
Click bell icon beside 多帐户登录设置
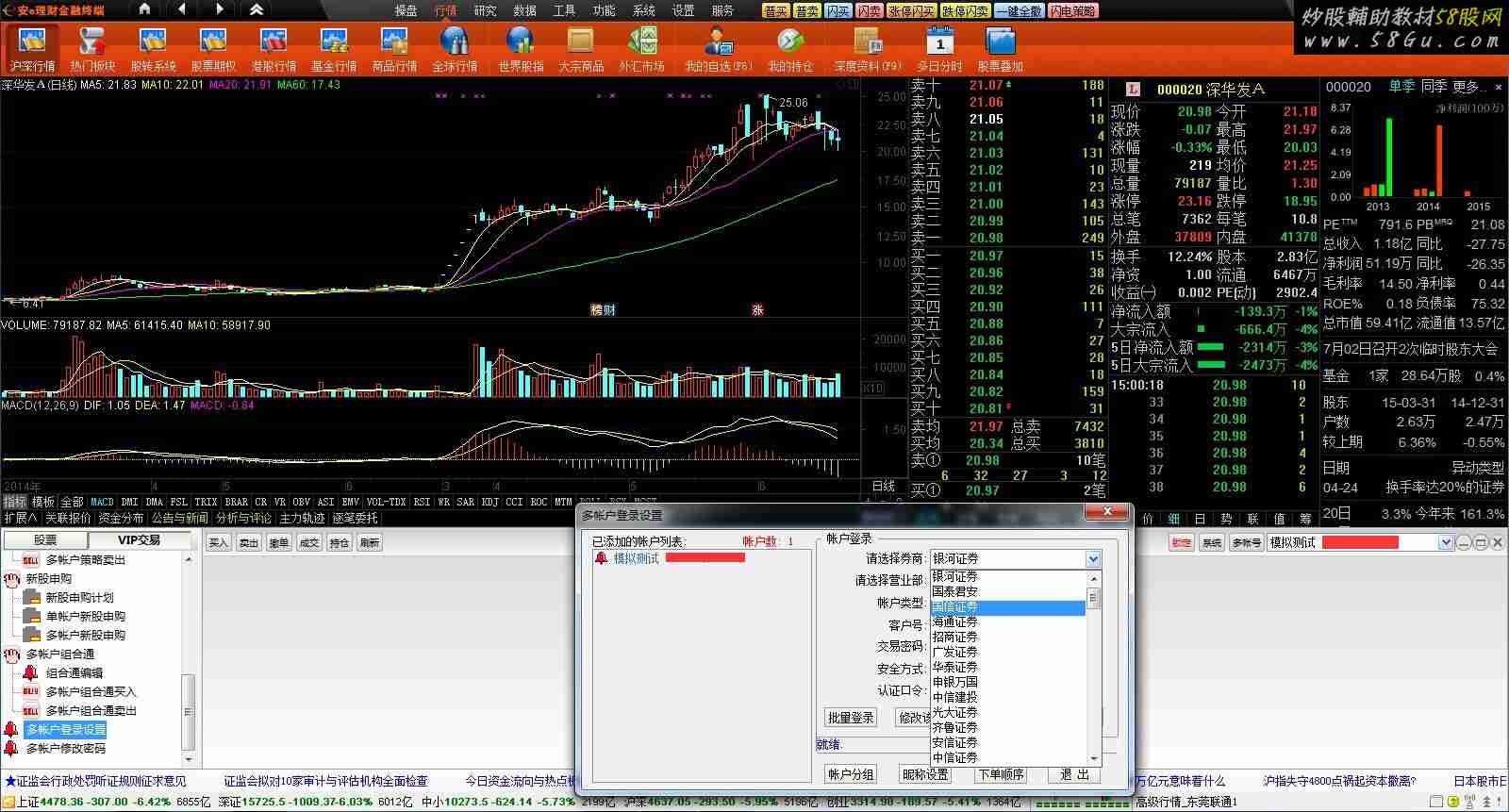(x=11, y=729)
